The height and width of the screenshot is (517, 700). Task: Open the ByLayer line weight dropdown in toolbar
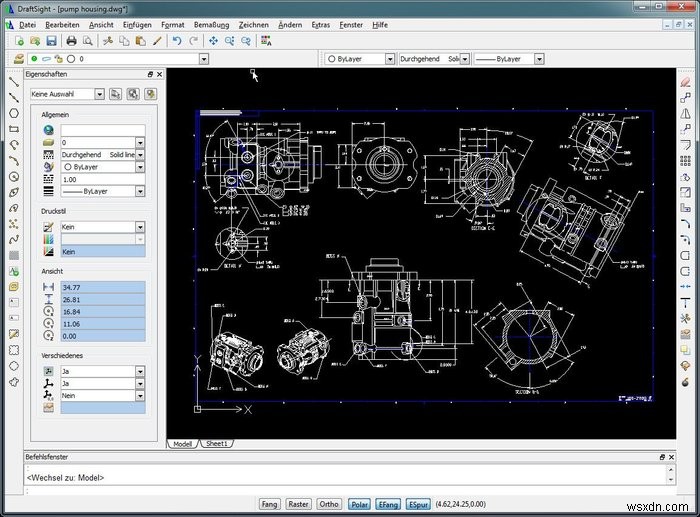pos(539,59)
